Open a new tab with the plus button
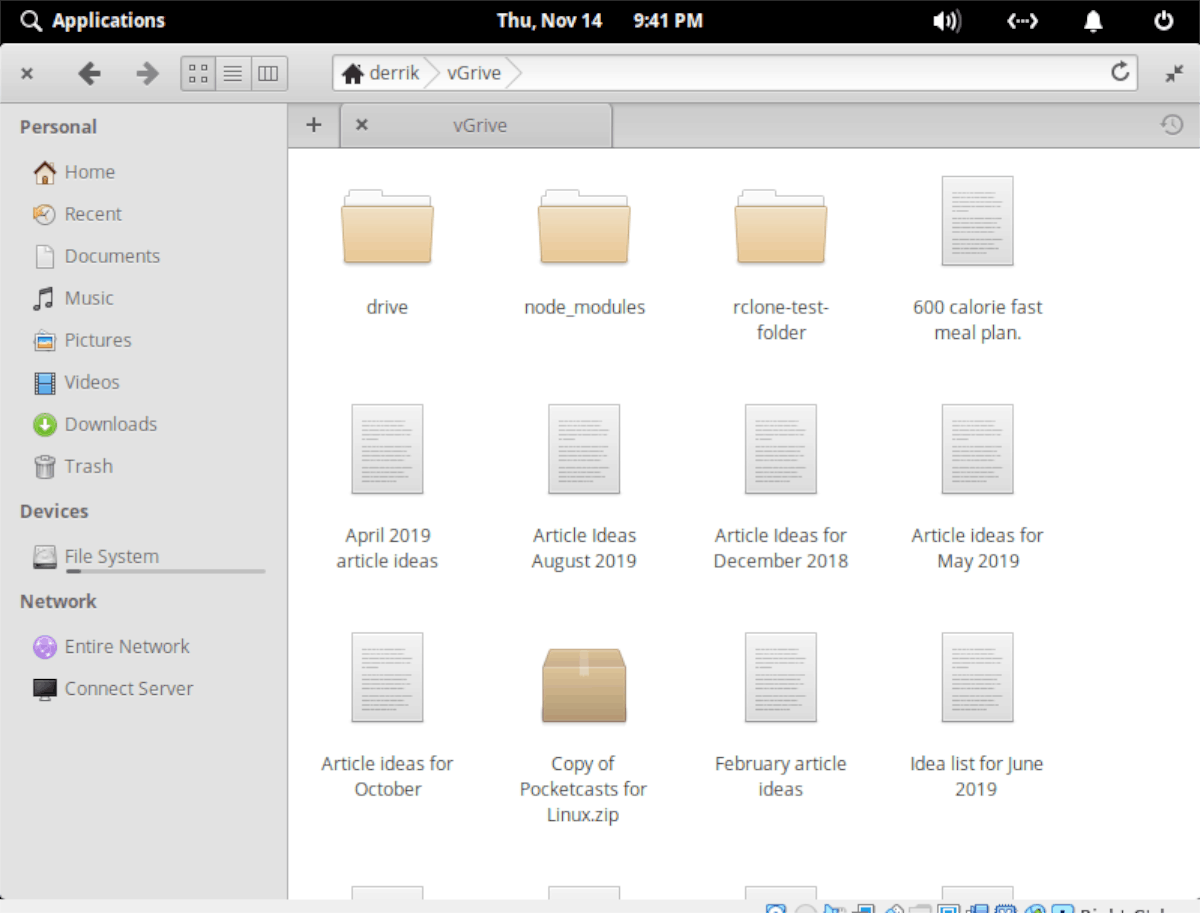Screen dimensions: 1200x913 (314, 125)
